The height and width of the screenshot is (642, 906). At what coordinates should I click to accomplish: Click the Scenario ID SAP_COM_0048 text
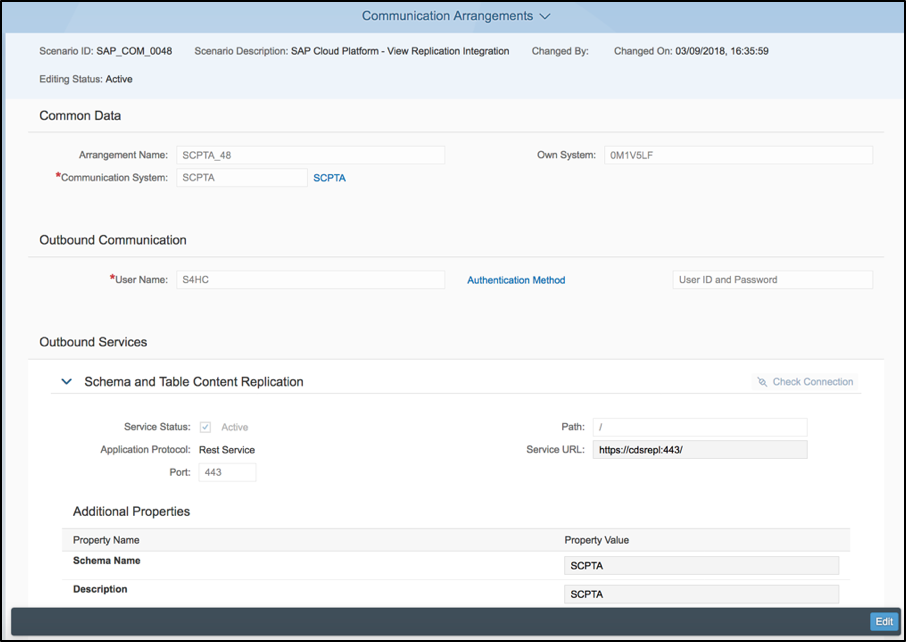coord(106,51)
